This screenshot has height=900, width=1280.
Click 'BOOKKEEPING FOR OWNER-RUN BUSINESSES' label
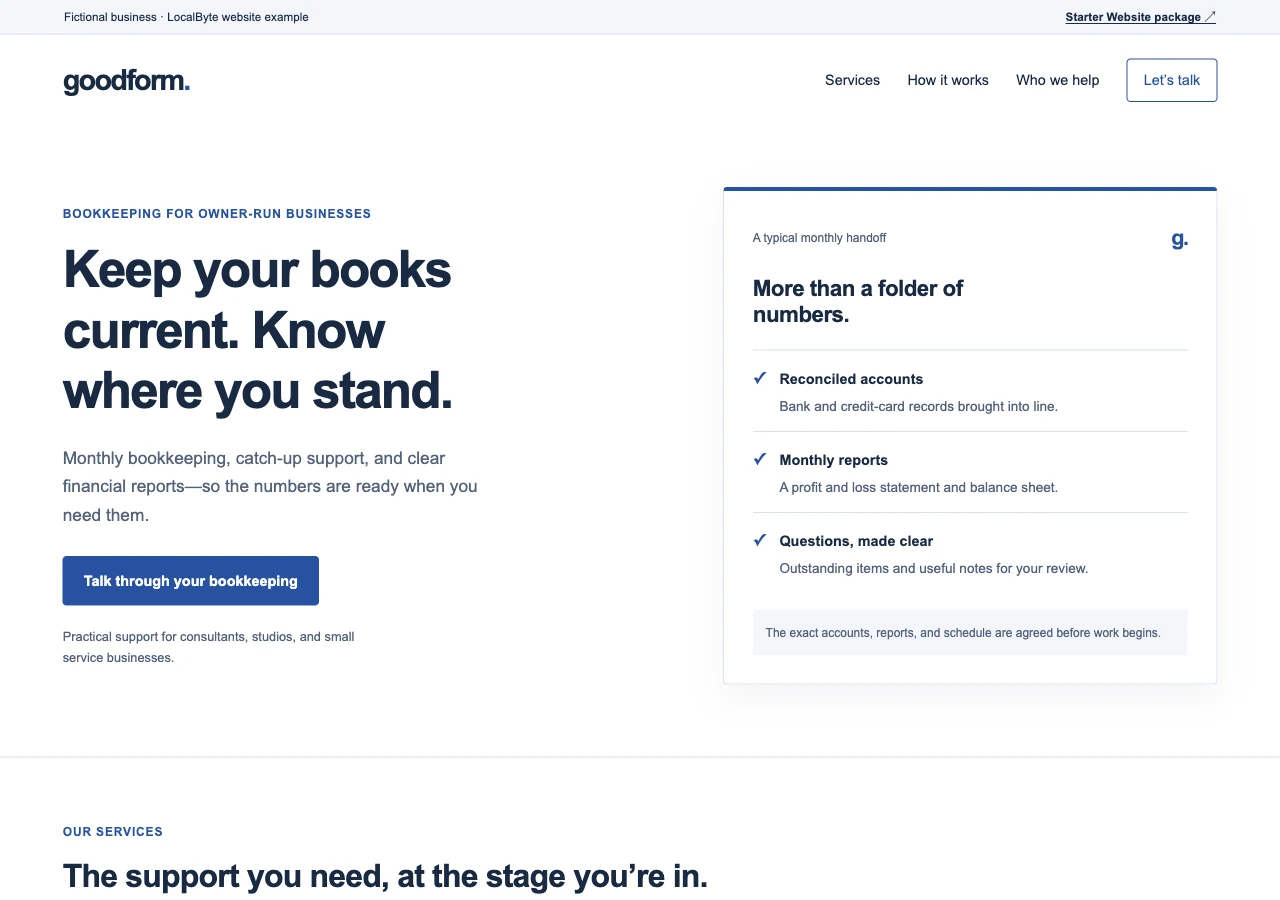[217, 214]
